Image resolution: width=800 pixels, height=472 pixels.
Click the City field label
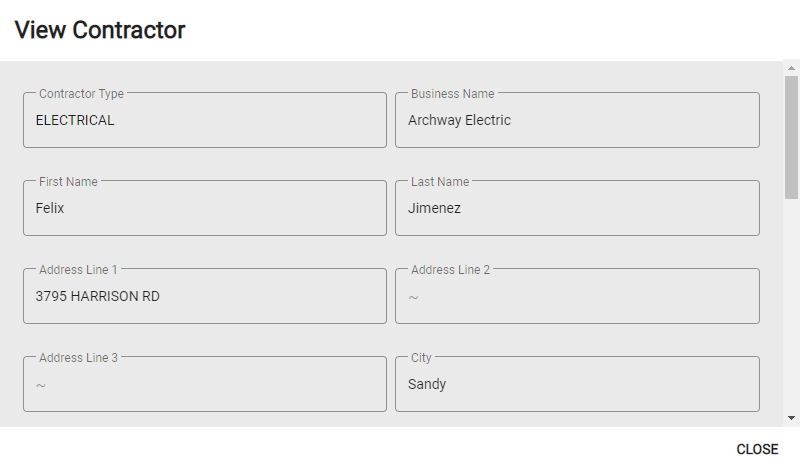(421, 358)
